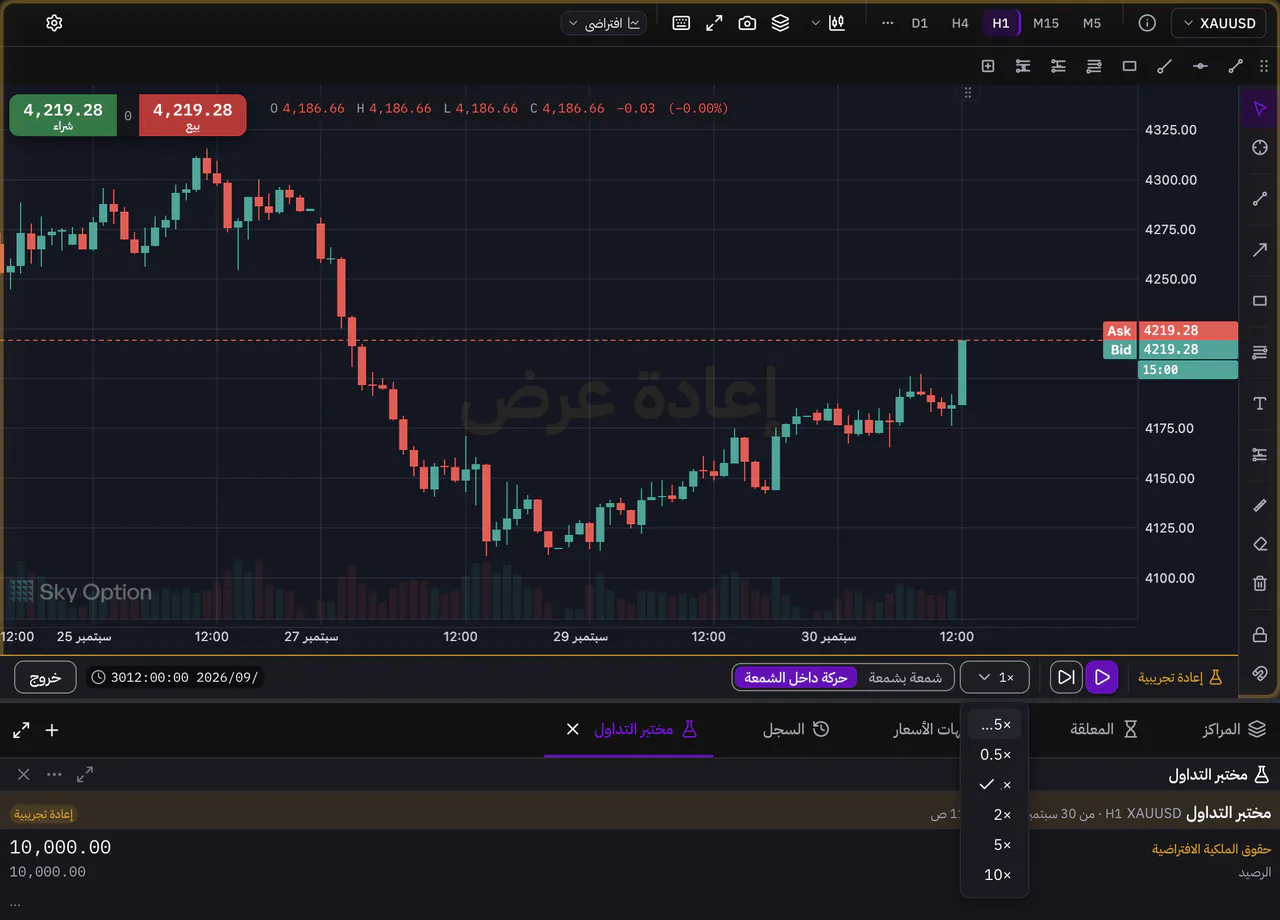Open the settings gear icon
1280x920 pixels.
(x=54, y=23)
